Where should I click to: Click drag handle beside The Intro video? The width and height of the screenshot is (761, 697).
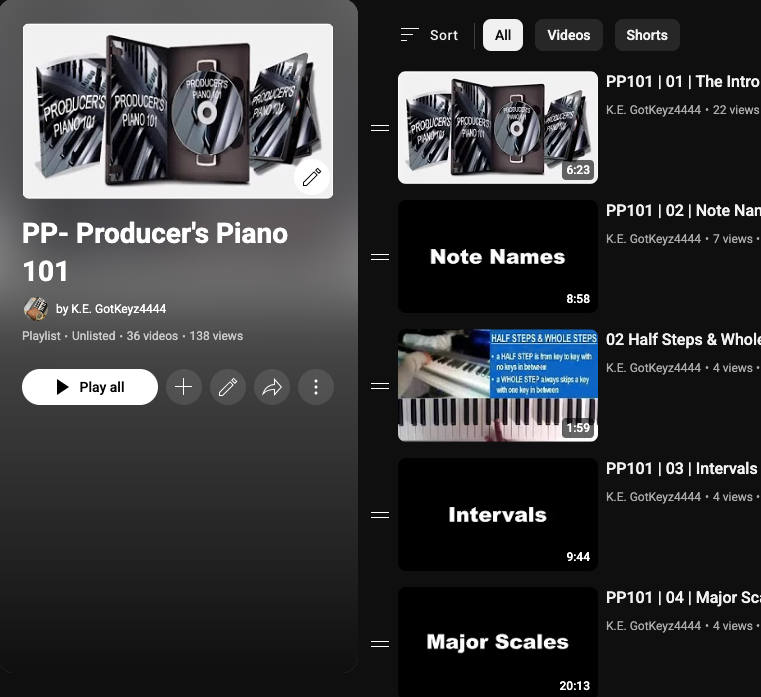[380, 128]
